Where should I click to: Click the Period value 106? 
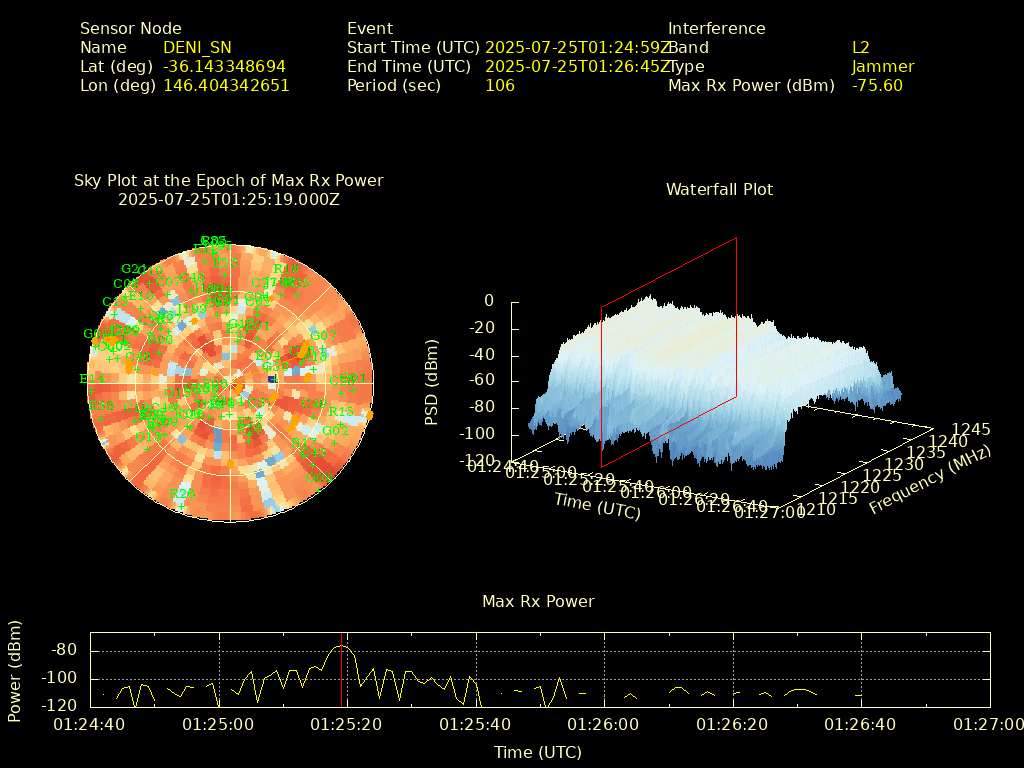[500, 86]
